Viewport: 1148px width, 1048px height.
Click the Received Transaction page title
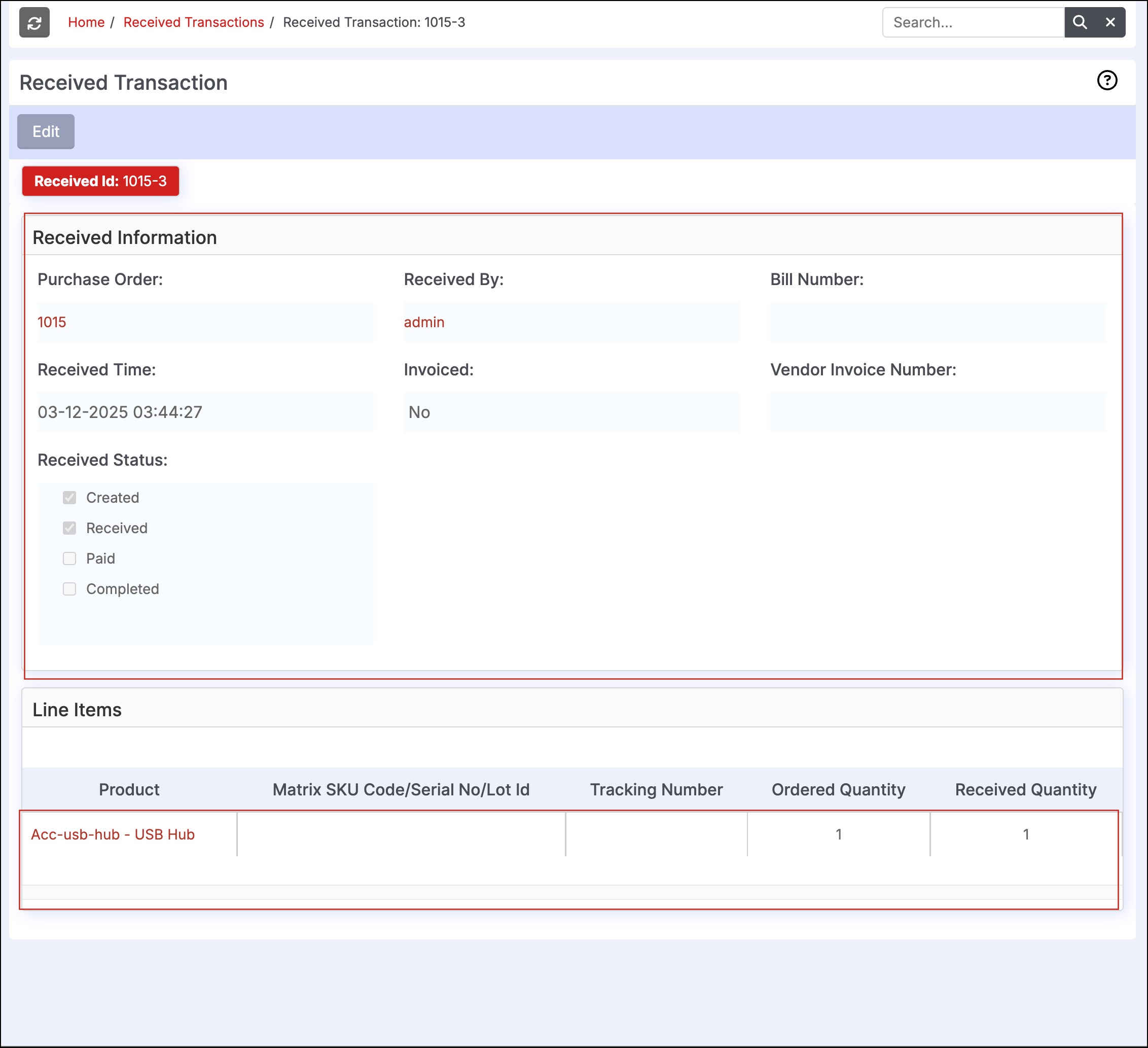124,83
